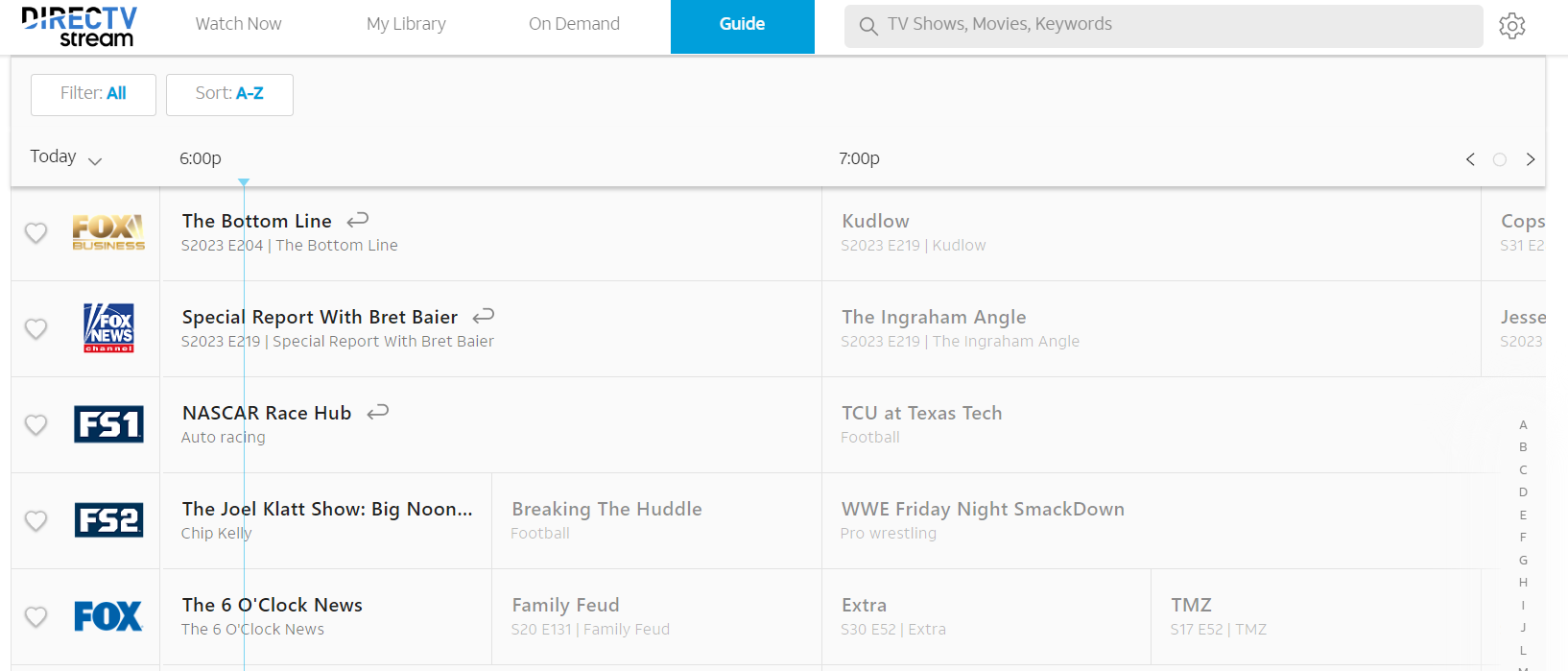Open the Sort: A-Z dropdown
Screen dimensions: 1568x671
point(229,94)
